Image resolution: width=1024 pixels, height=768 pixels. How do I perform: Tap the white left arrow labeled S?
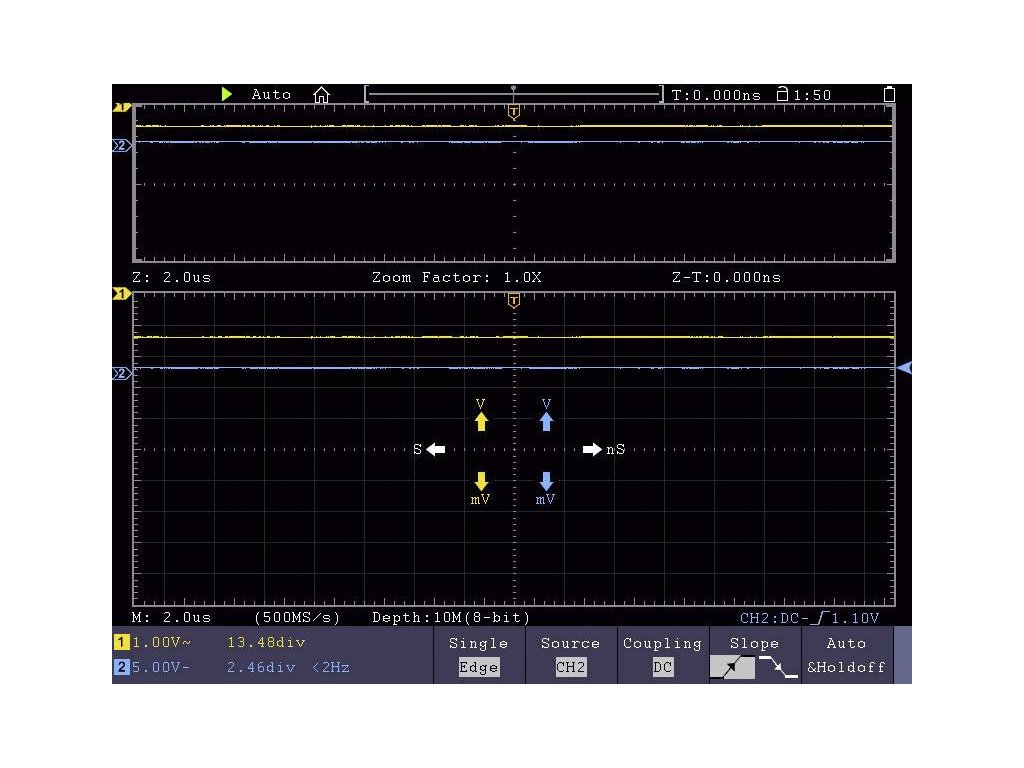coord(435,450)
